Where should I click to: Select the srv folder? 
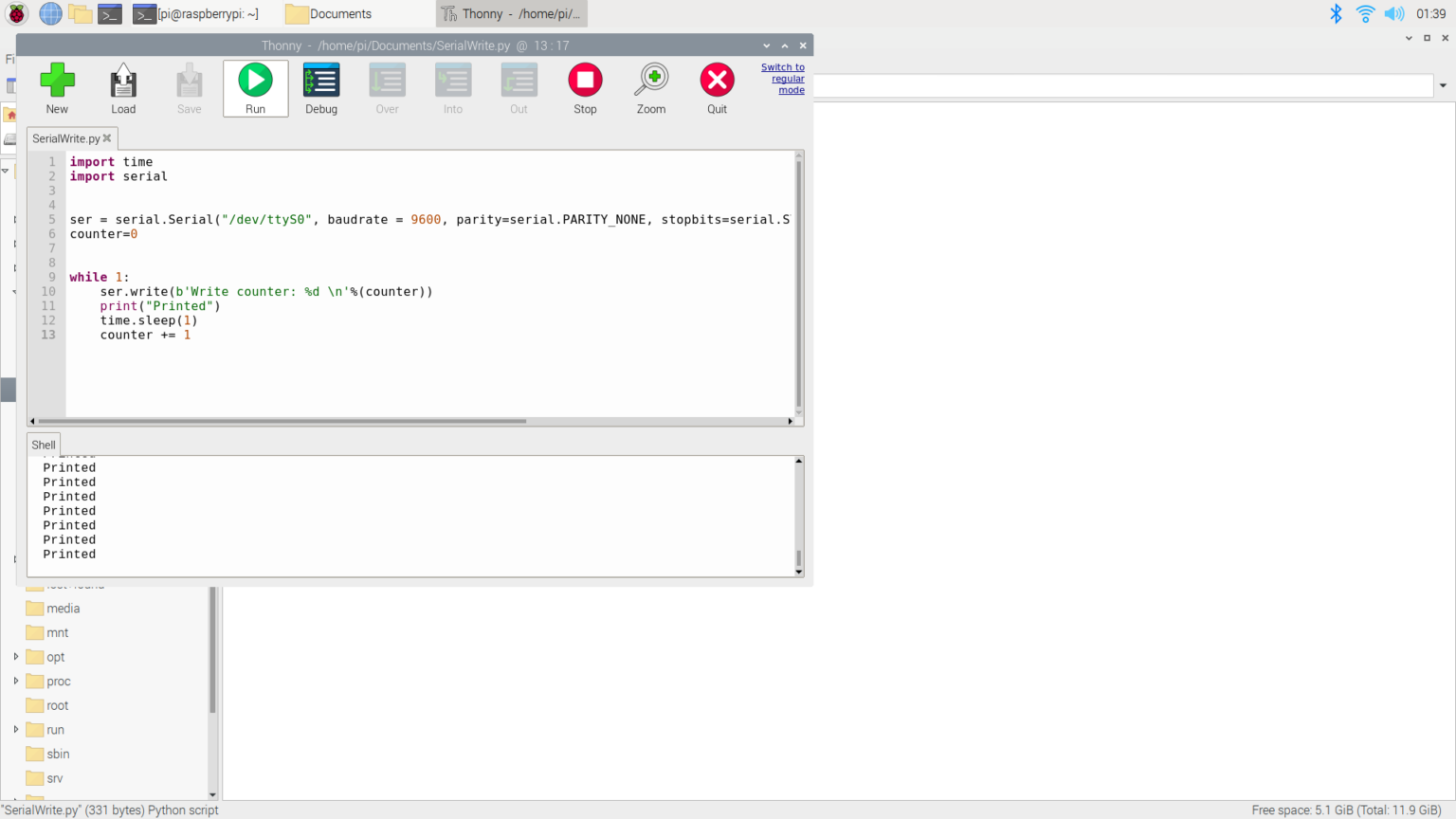coord(45,778)
